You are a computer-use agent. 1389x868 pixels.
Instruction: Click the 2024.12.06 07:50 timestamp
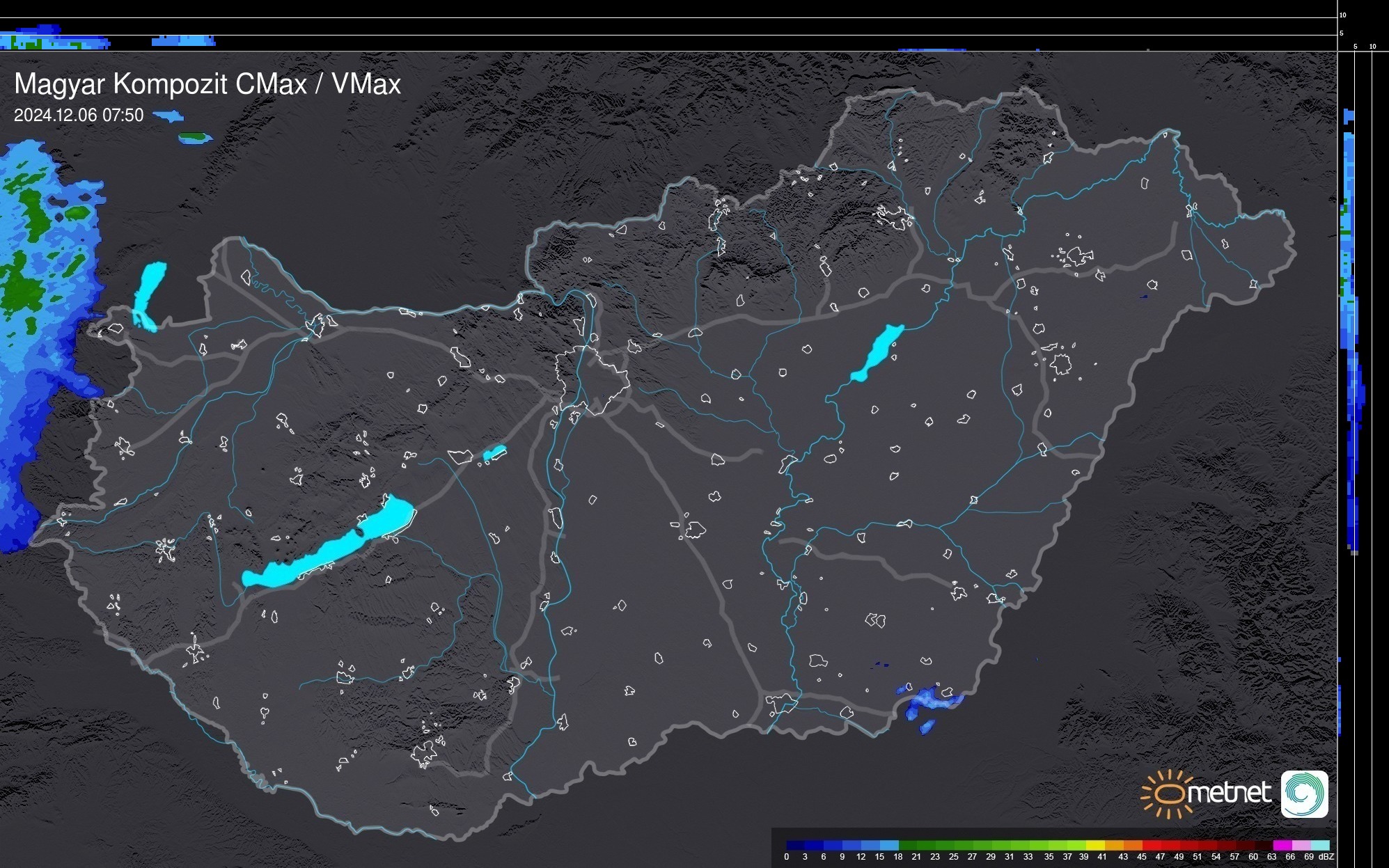pos(79,116)
